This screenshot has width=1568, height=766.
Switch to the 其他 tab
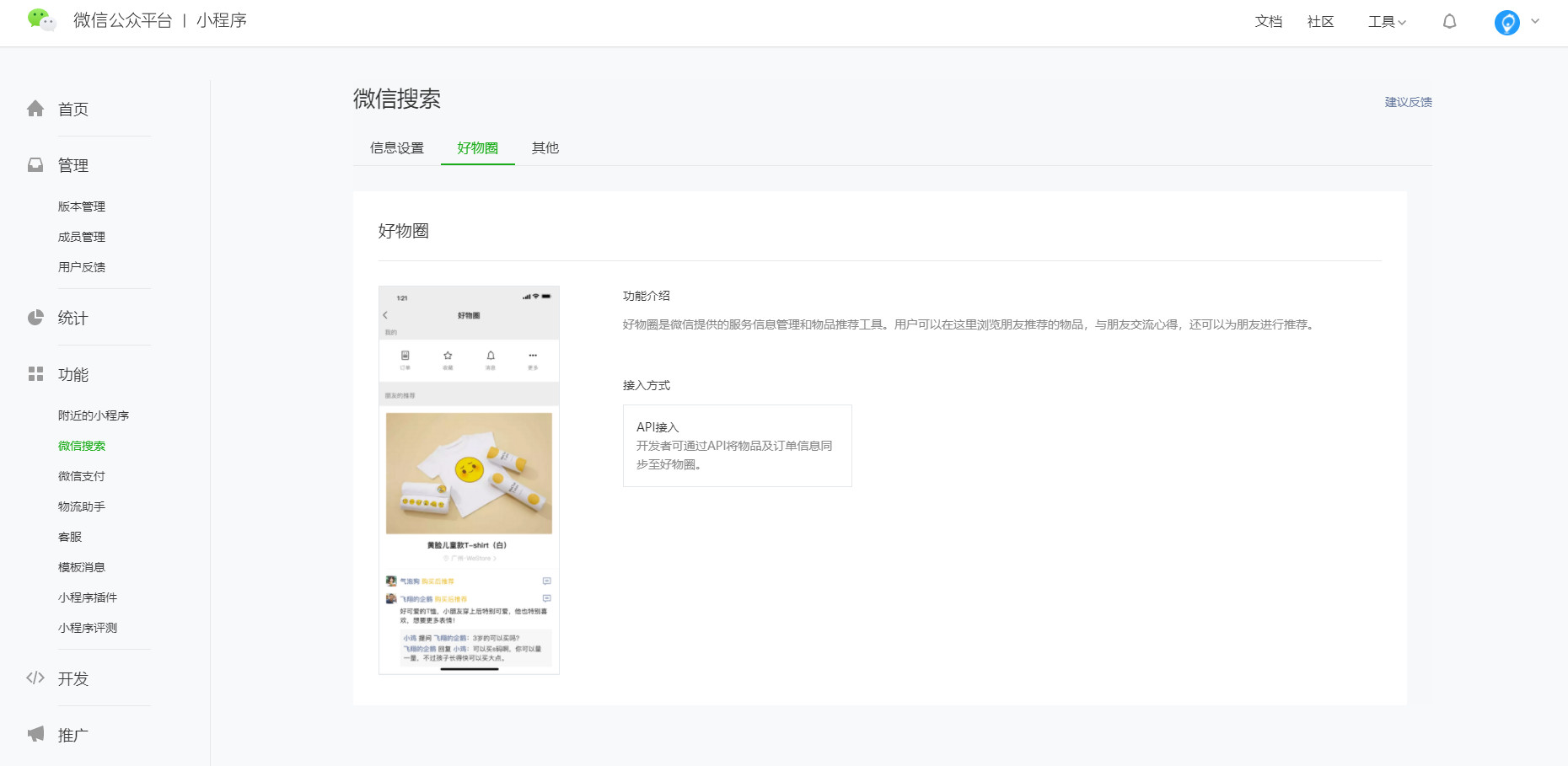point(545,148)
